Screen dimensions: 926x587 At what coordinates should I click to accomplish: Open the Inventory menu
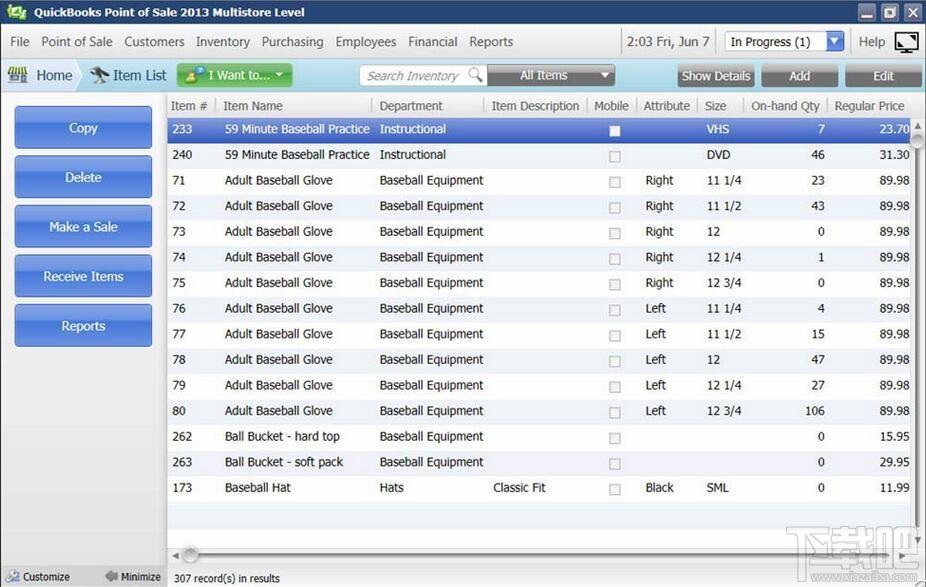223,41
